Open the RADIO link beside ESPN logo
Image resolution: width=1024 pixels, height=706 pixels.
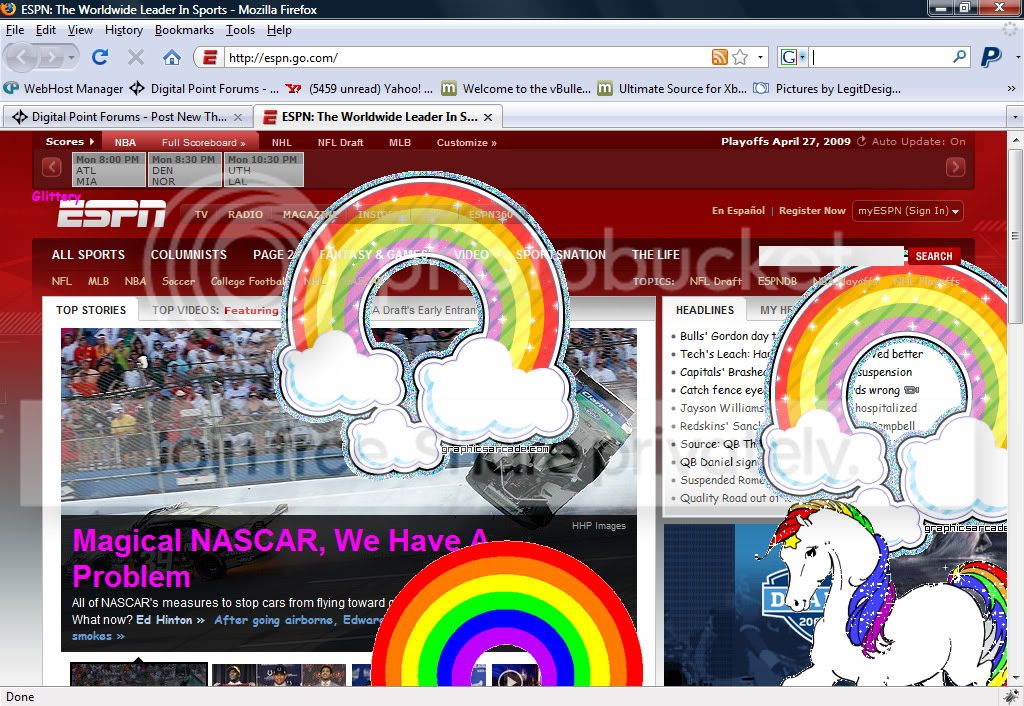point(246,214)
